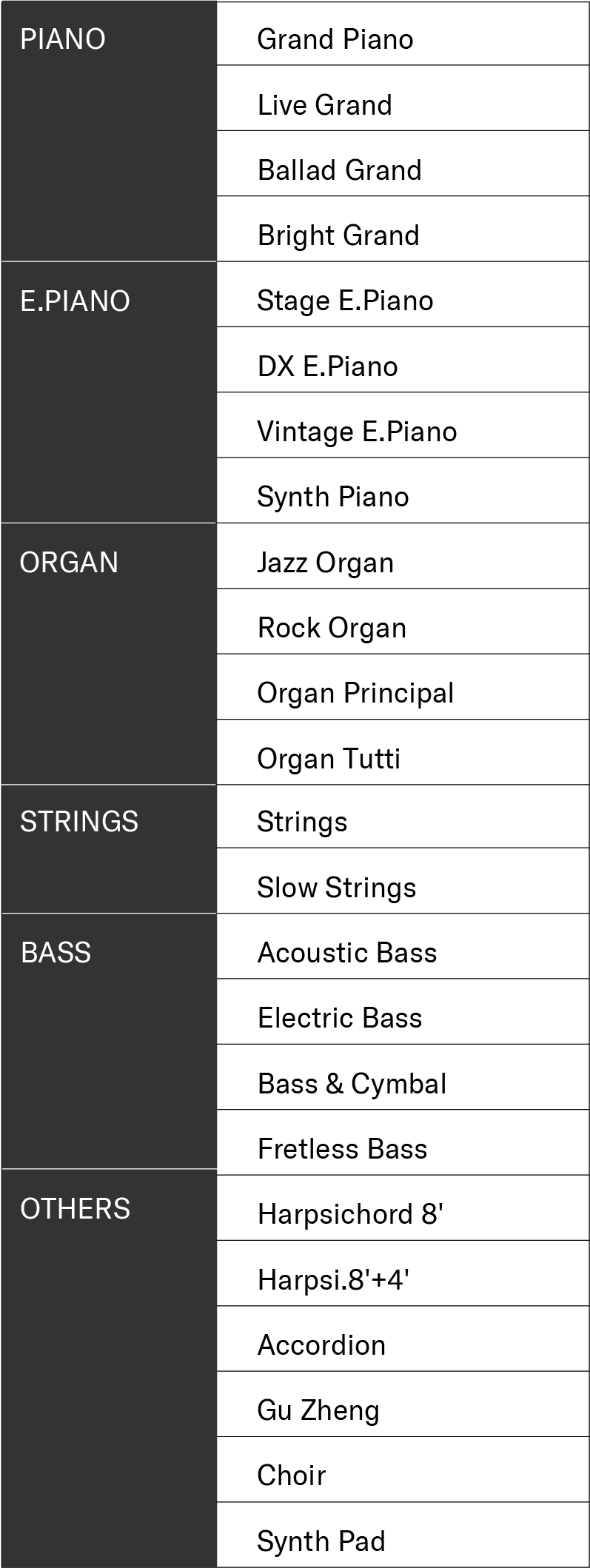Select the Fretless Bass voice
The image size is (590, 1568).
click(342, 1149)
